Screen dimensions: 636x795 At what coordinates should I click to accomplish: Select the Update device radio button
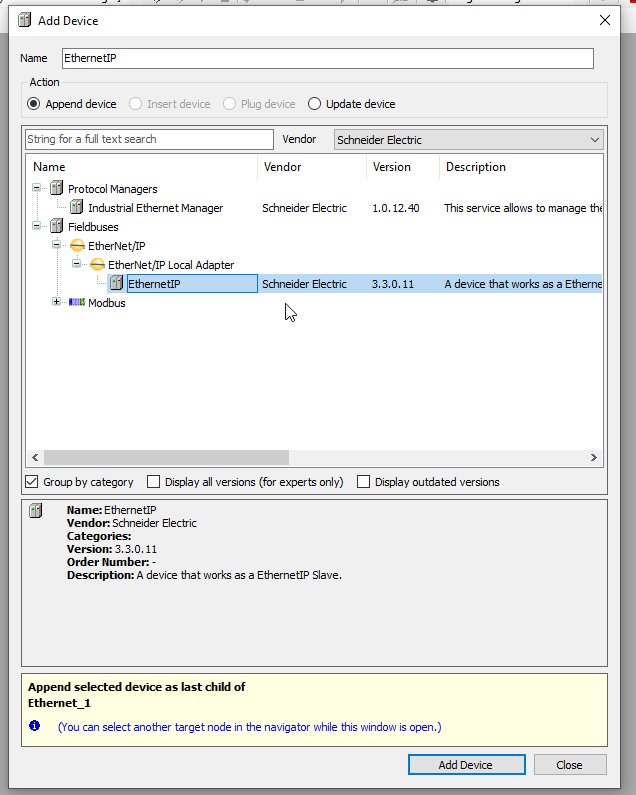[314, 104]
